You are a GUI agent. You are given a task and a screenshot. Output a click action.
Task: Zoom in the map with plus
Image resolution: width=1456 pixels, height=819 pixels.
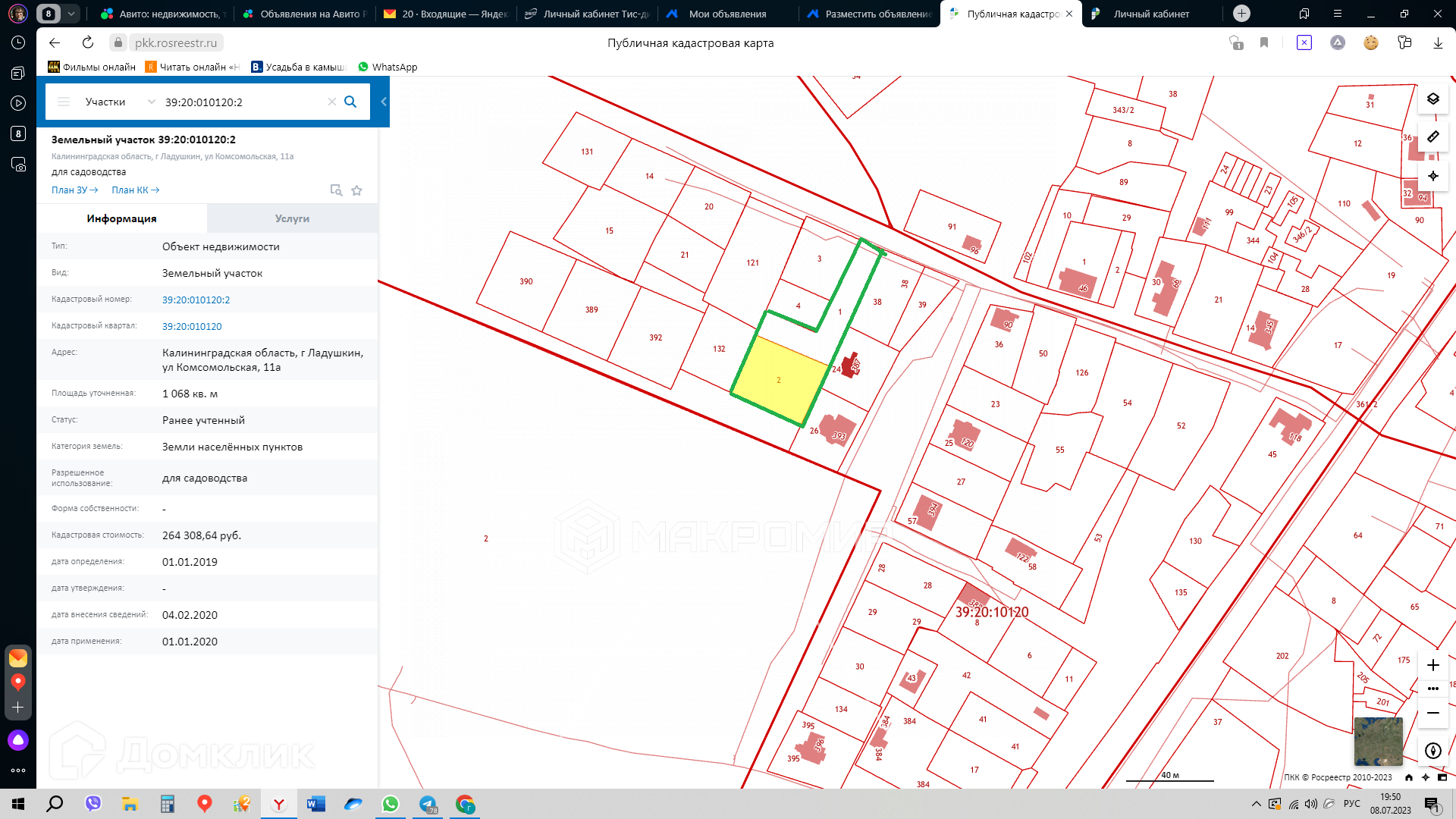(x=1432, y=665)
